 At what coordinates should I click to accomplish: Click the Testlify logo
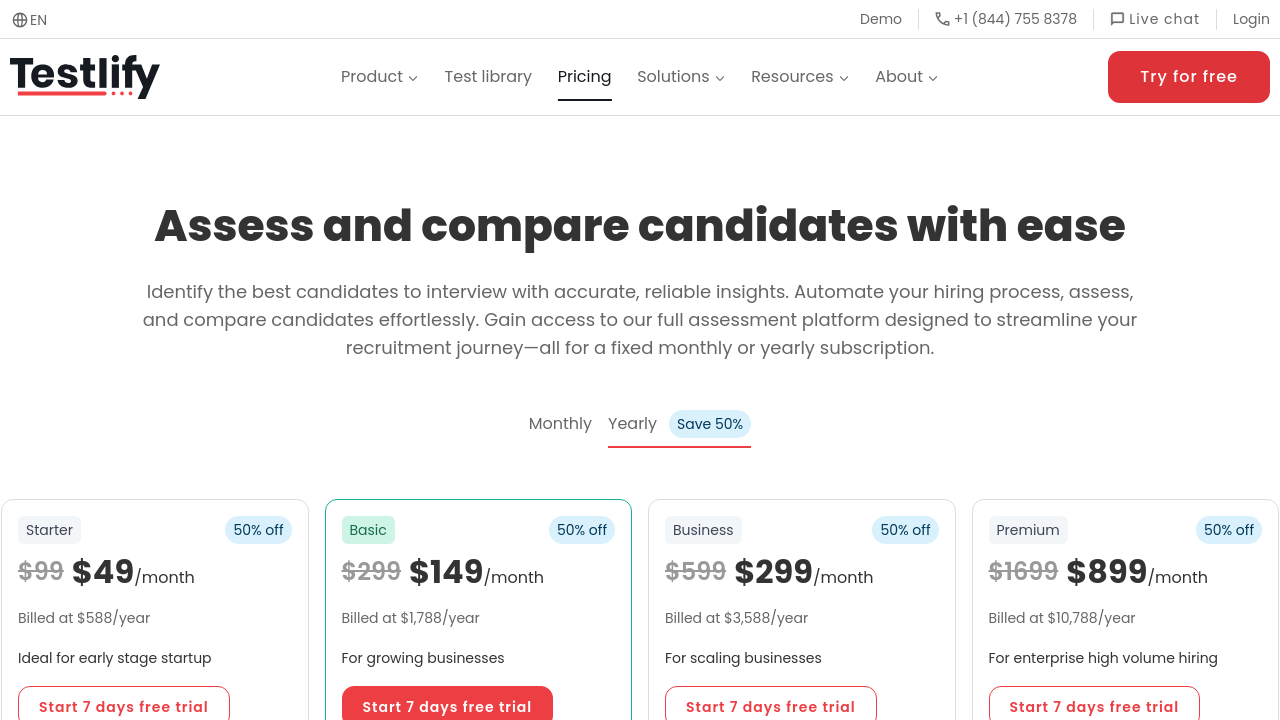[85, 77]
